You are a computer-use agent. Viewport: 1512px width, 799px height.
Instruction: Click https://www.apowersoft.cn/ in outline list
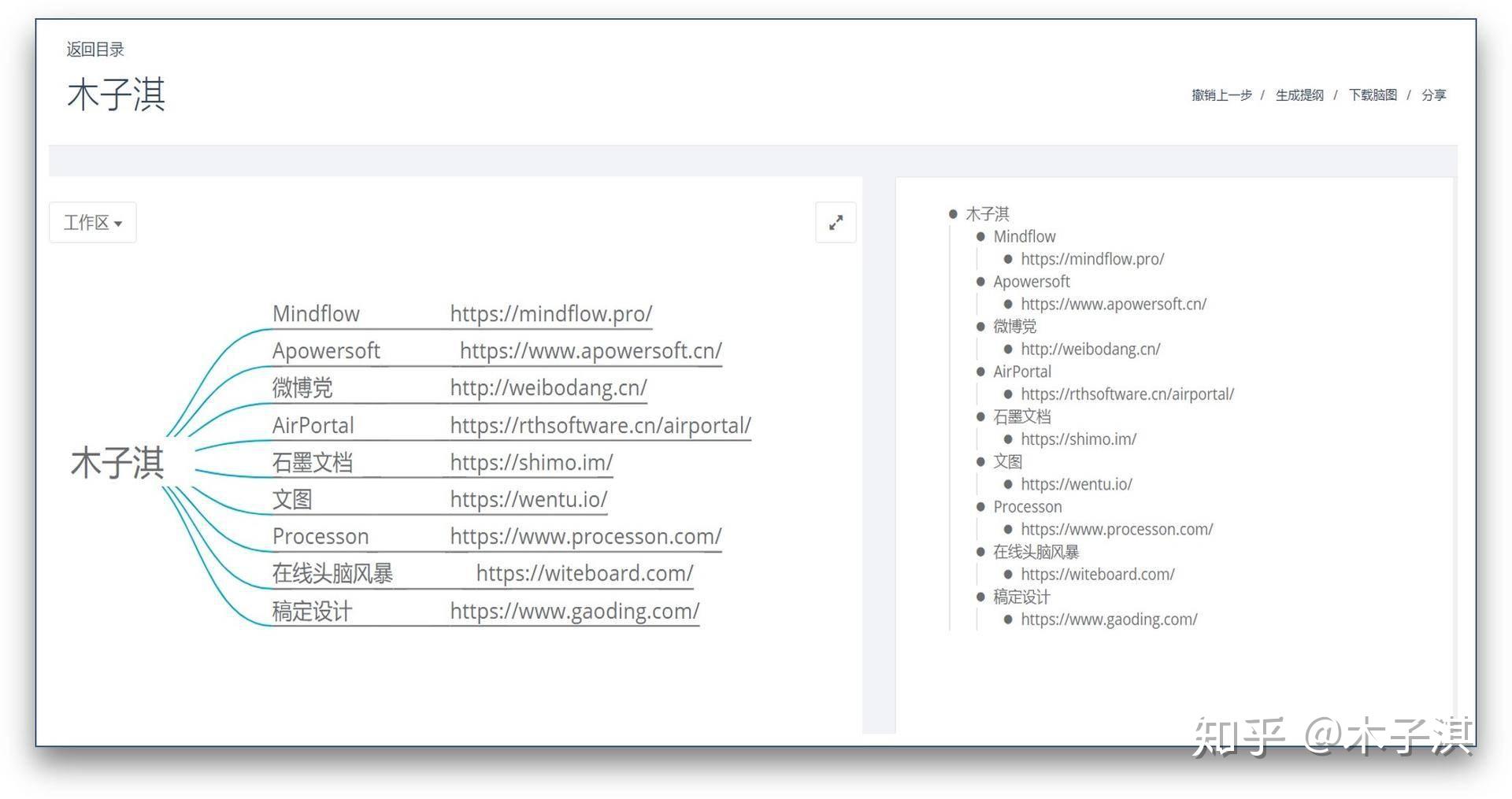pos(1114,304)
